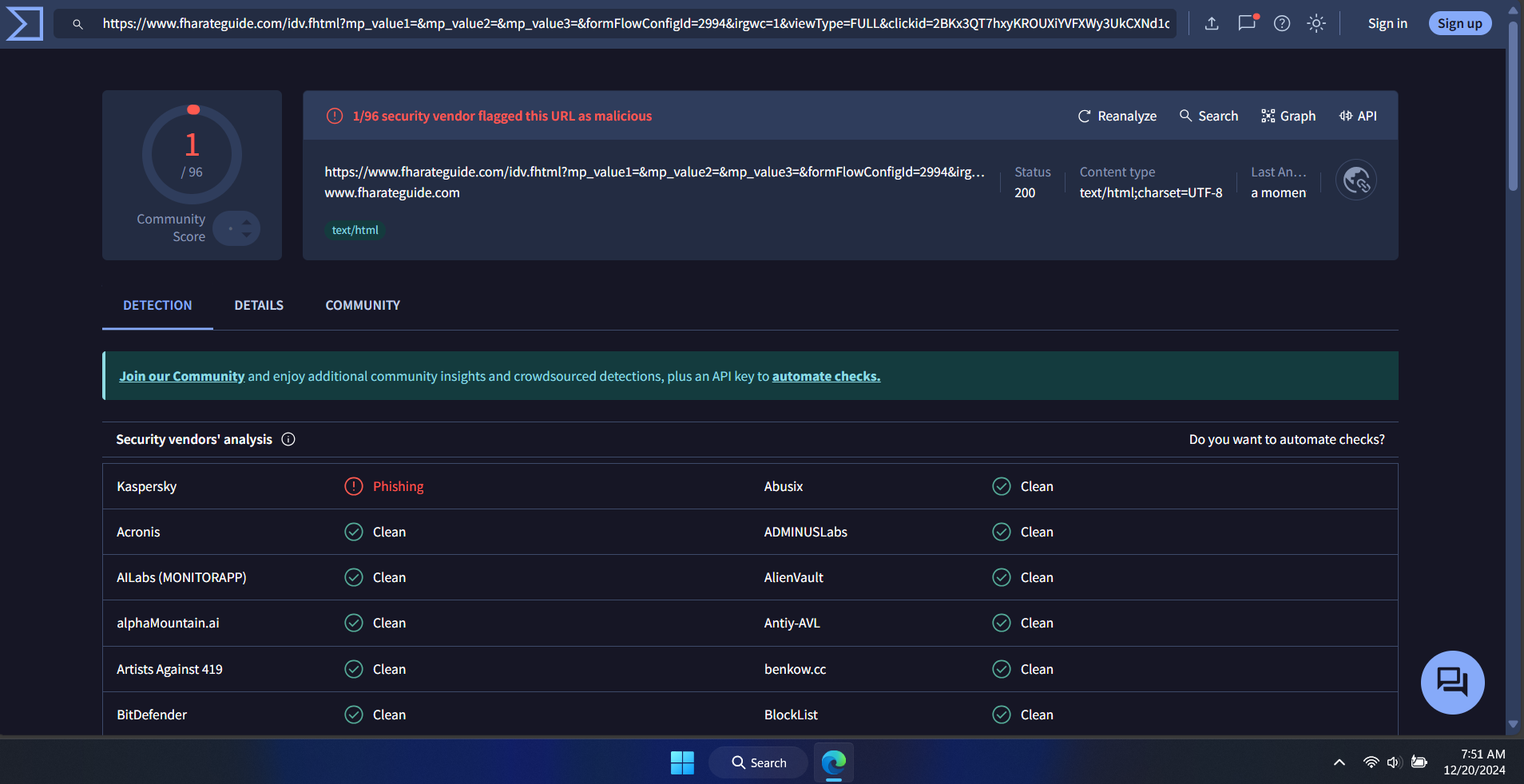Image resolution: width=1524 pixels, height=784 pixels.
Task: Click the Microsoft Edge taskbar icon
Action: pyautogui.click(x=834, y=762)
